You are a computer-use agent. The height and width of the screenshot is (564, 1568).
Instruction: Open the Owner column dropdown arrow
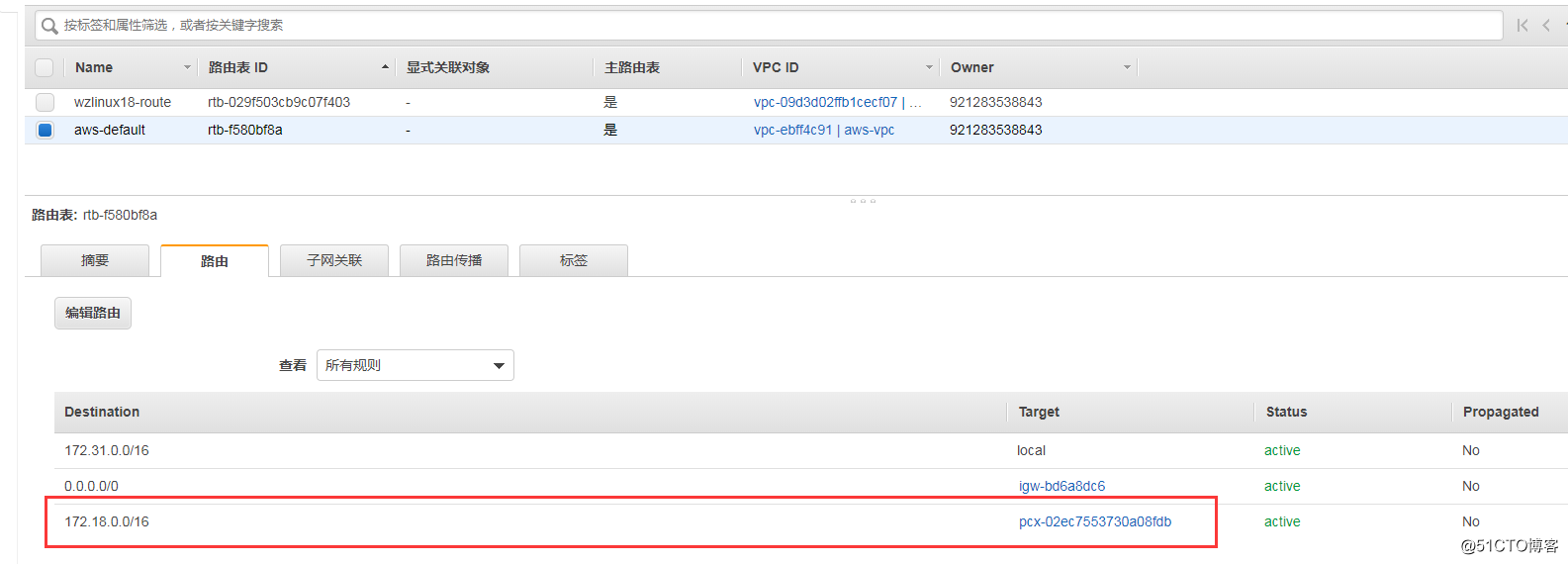click(1127, 67)
